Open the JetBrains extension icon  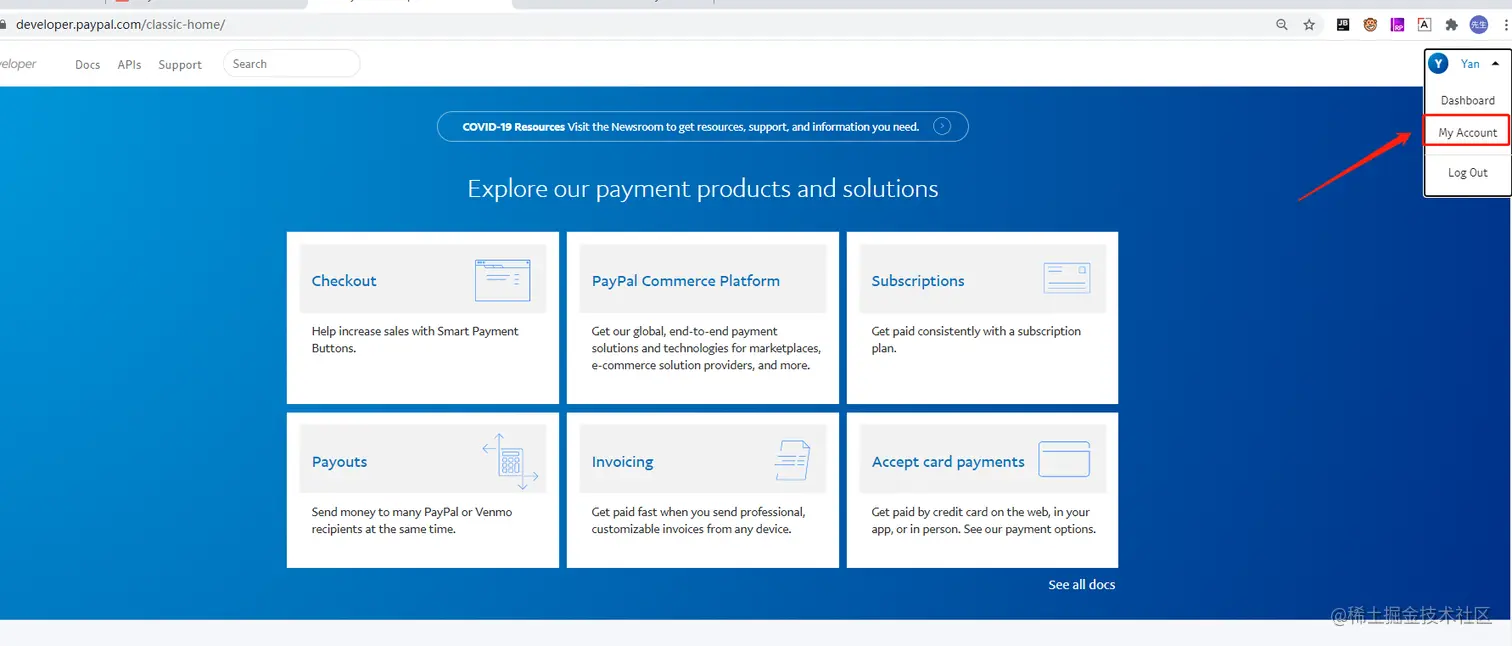click(1343, 25)
